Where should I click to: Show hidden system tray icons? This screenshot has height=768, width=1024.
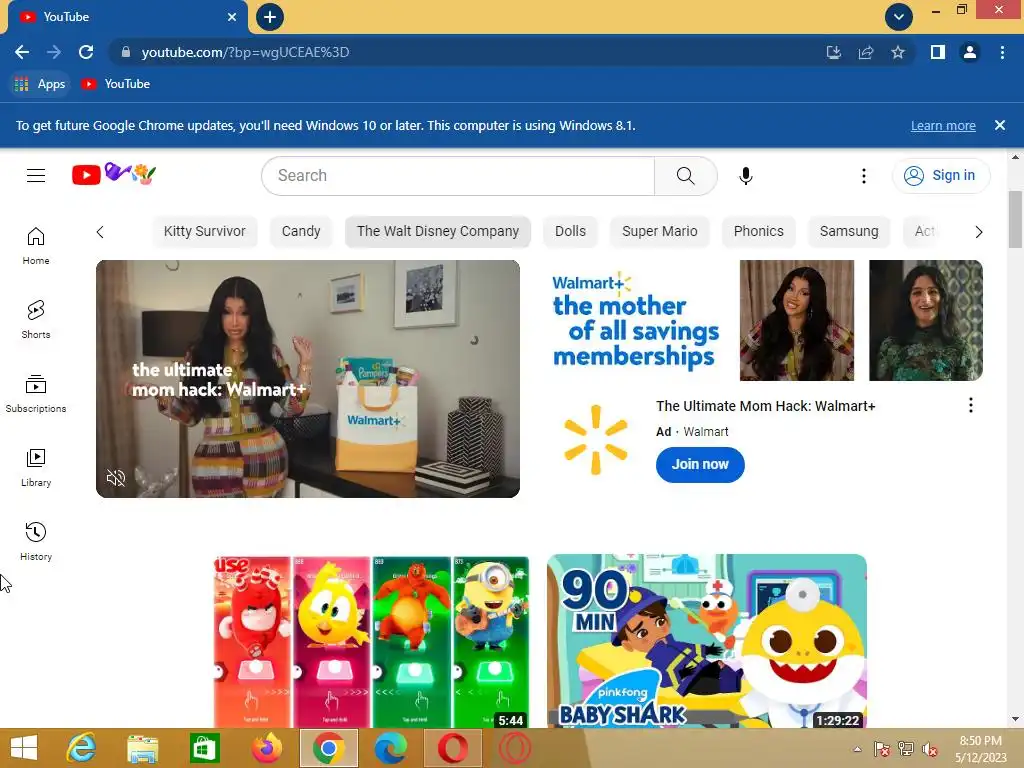(857, 749)
